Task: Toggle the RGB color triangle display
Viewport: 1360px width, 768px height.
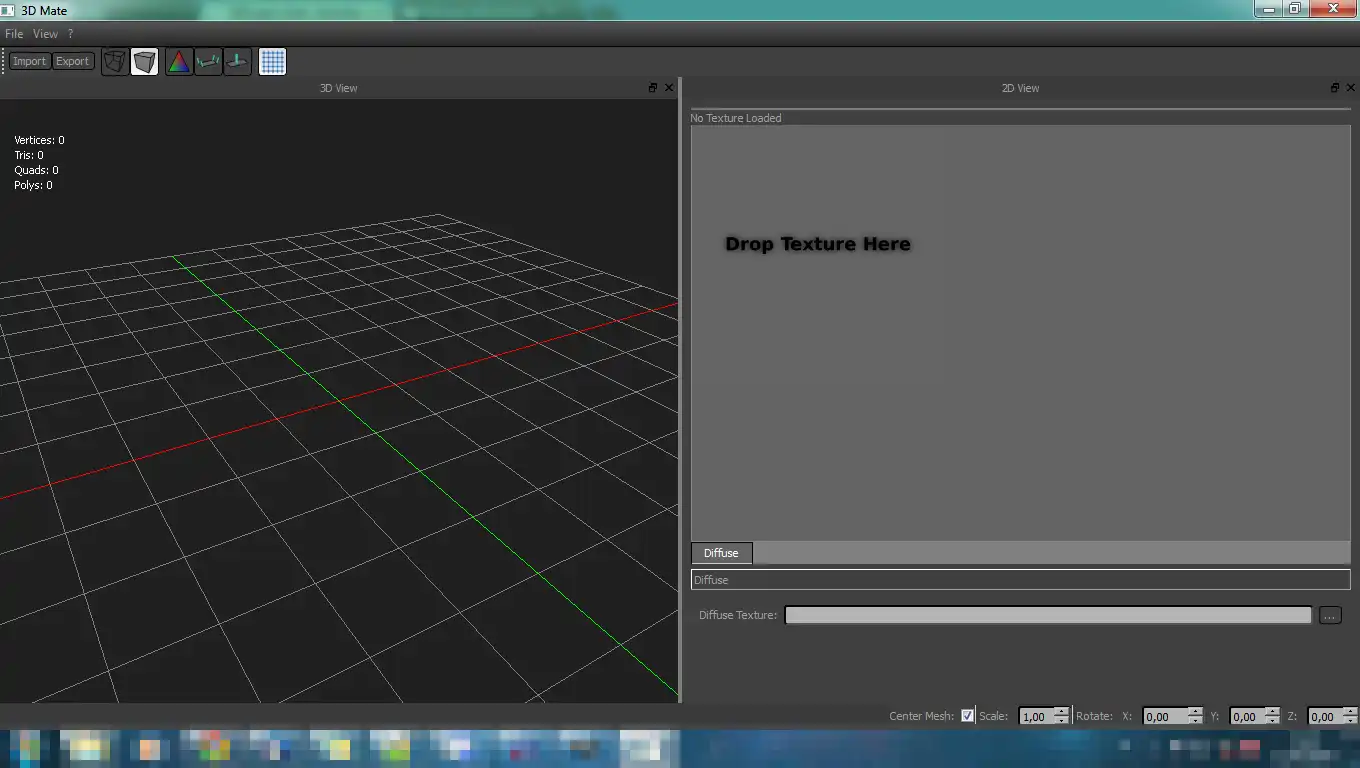Action: tap(179, 62)
